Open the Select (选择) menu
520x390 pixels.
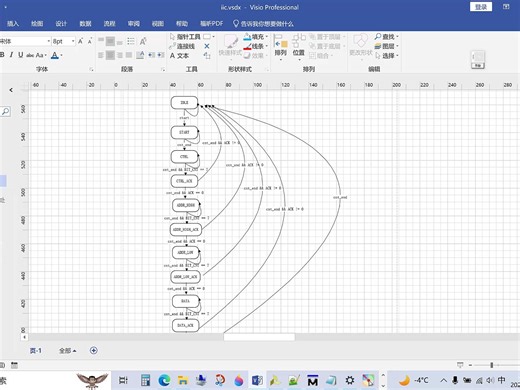pos(386,56)
